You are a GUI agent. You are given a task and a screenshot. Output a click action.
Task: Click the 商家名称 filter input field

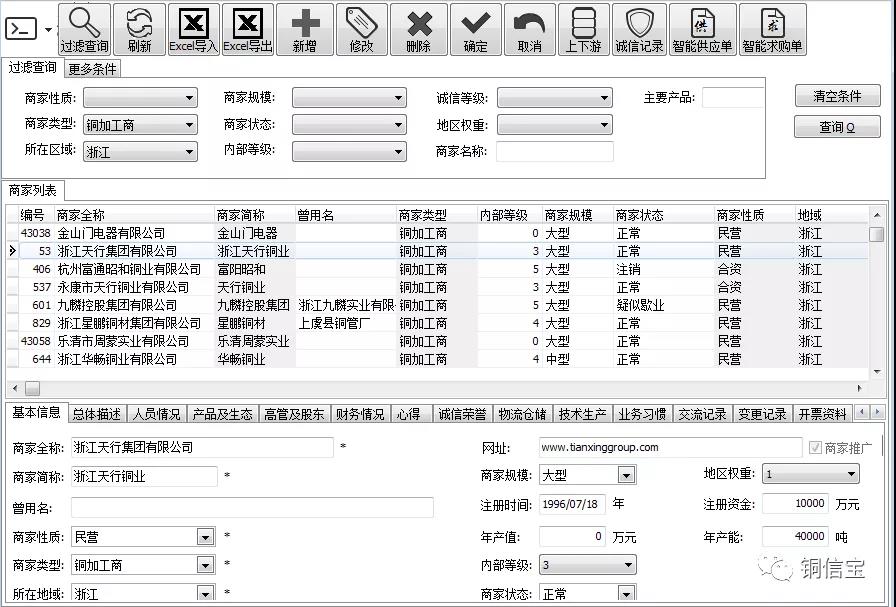click(x=555, y=152)
